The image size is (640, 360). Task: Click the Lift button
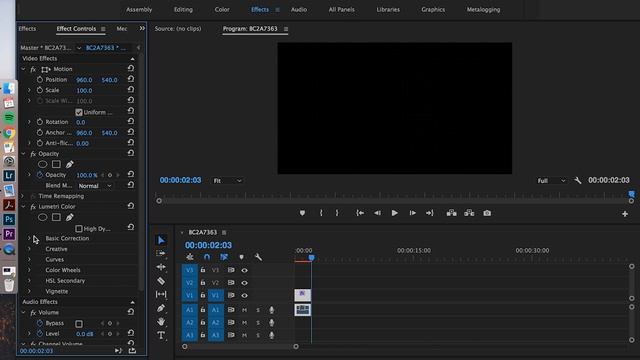(x=451, y=213)
